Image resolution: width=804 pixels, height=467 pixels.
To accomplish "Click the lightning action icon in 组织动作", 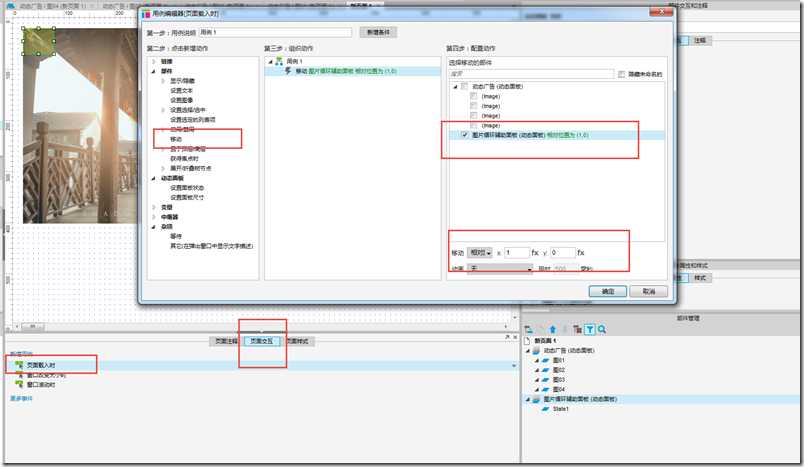I will [288, 71].
